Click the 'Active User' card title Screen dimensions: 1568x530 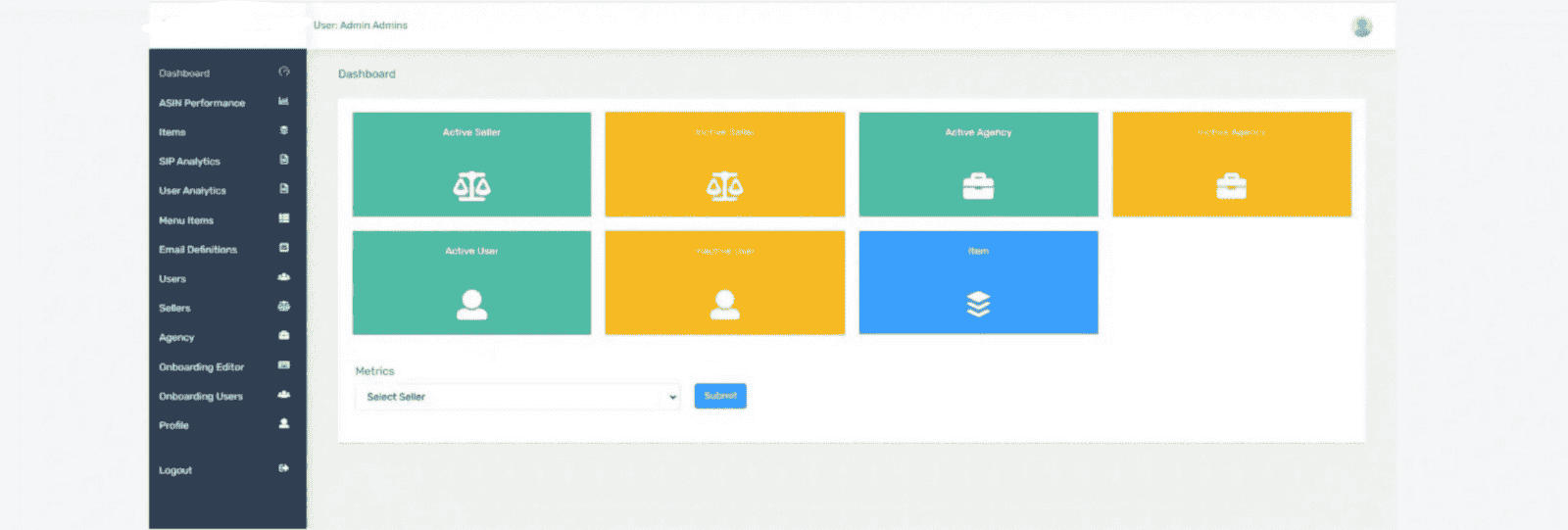471,251
